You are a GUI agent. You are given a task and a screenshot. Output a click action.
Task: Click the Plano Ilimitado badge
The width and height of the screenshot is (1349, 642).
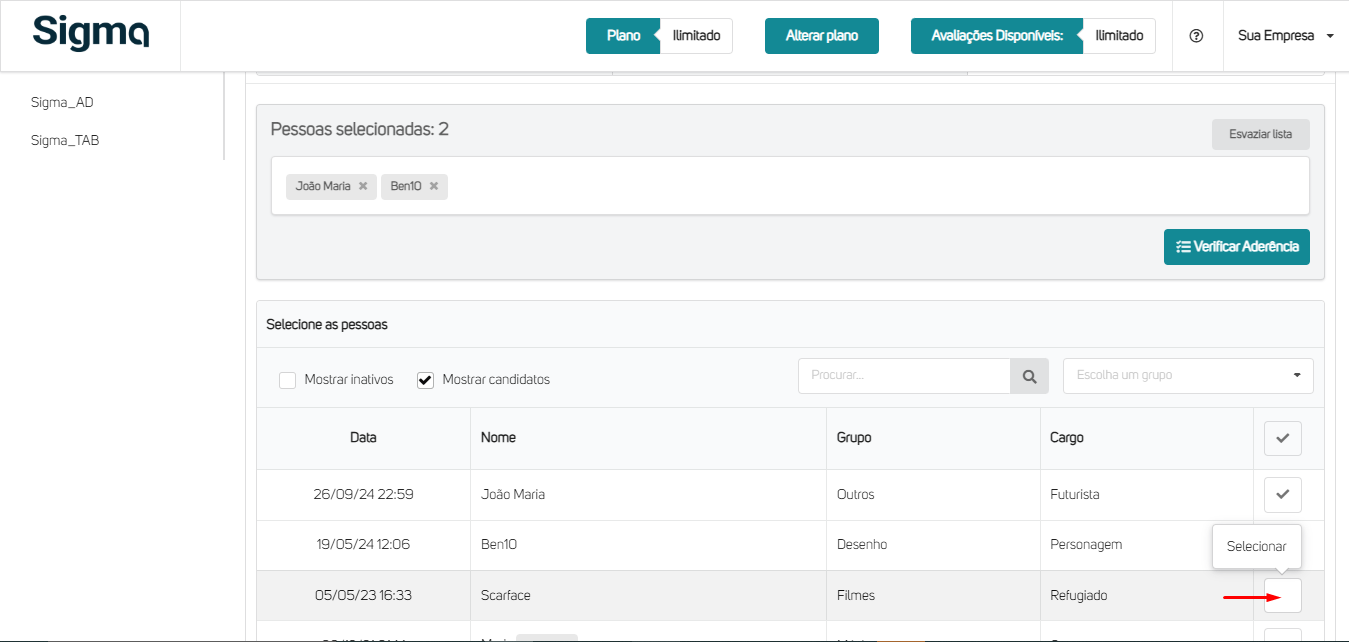(x=658, y=36)
